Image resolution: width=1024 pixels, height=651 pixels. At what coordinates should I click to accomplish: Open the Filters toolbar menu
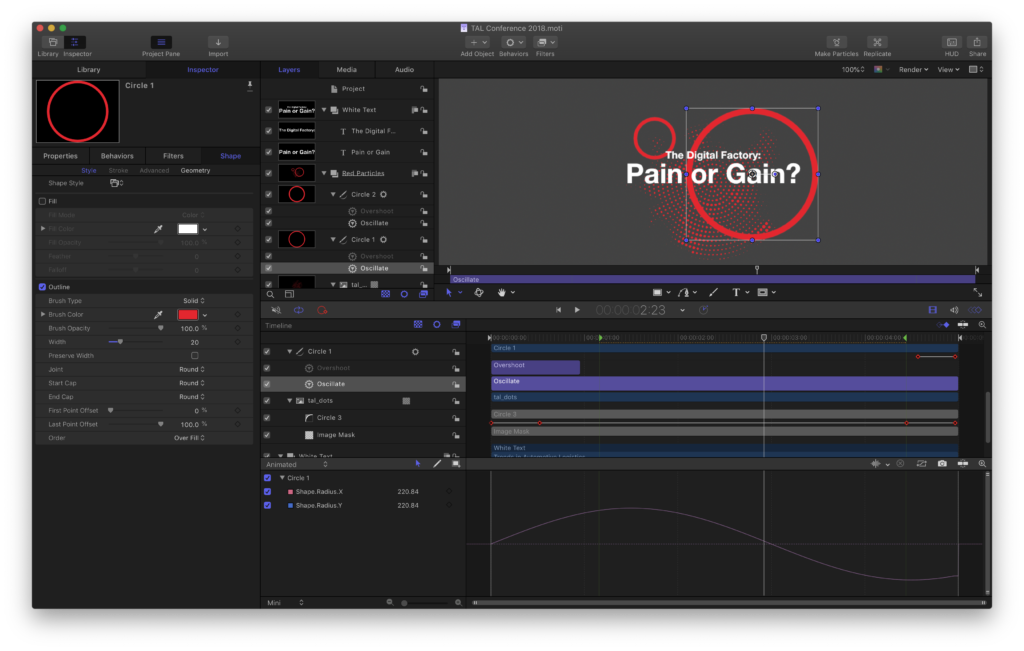point(545,42)
